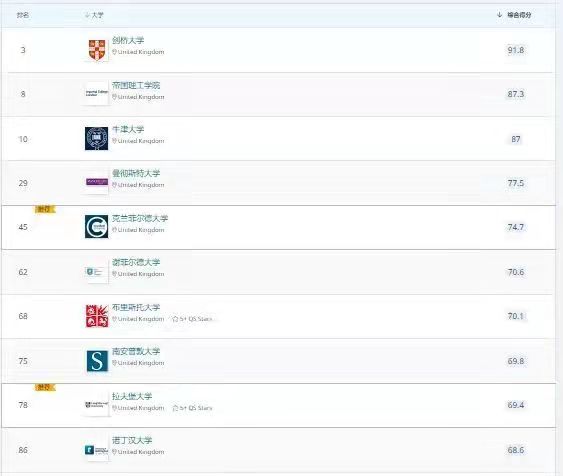Sort by the 大学 column header arrow

[x=87, y=15]
